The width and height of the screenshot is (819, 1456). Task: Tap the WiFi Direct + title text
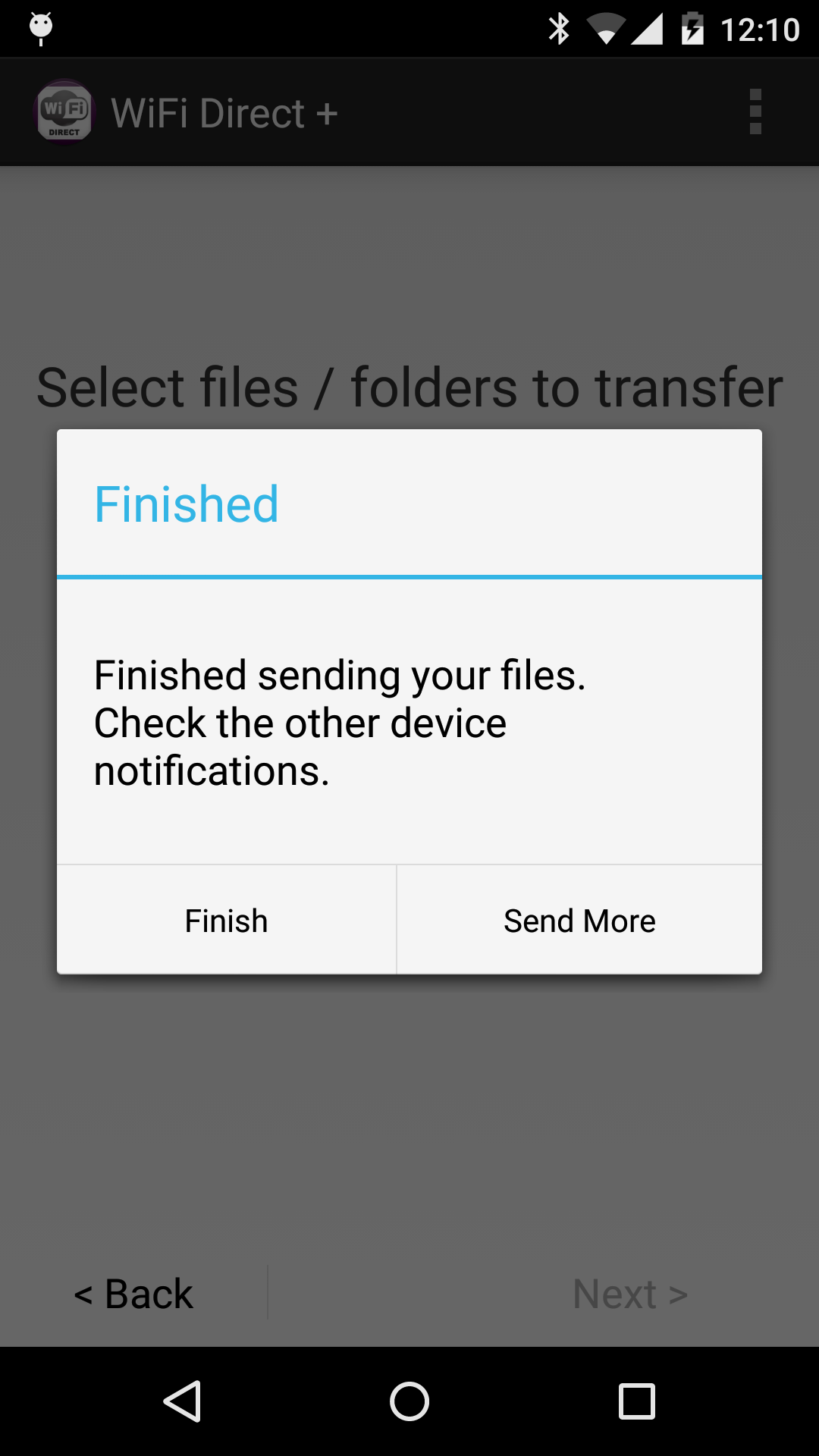[224, 113]
